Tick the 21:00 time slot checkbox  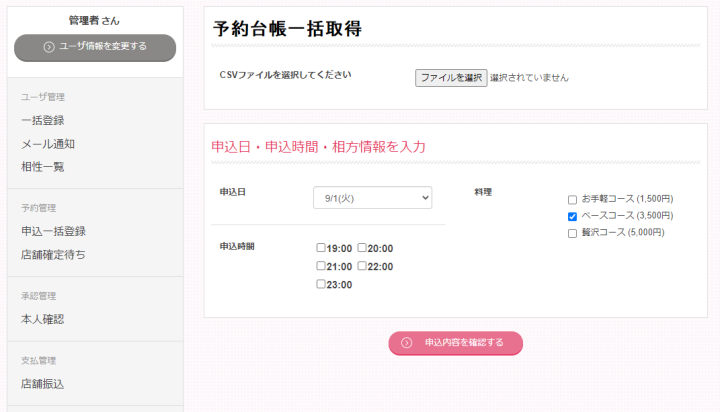pyautogui.click(x=321, y=266)
